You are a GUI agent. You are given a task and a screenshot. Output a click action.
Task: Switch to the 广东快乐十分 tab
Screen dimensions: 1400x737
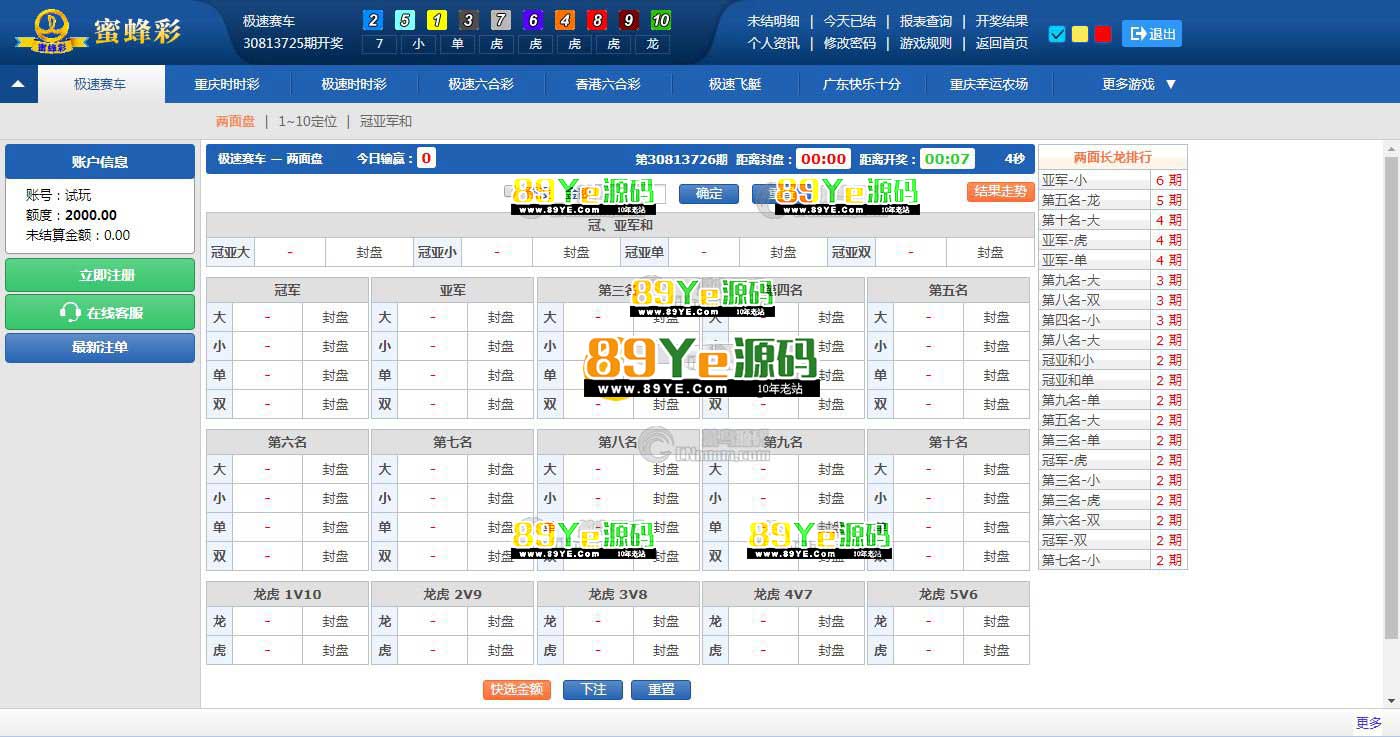point(862,84)
